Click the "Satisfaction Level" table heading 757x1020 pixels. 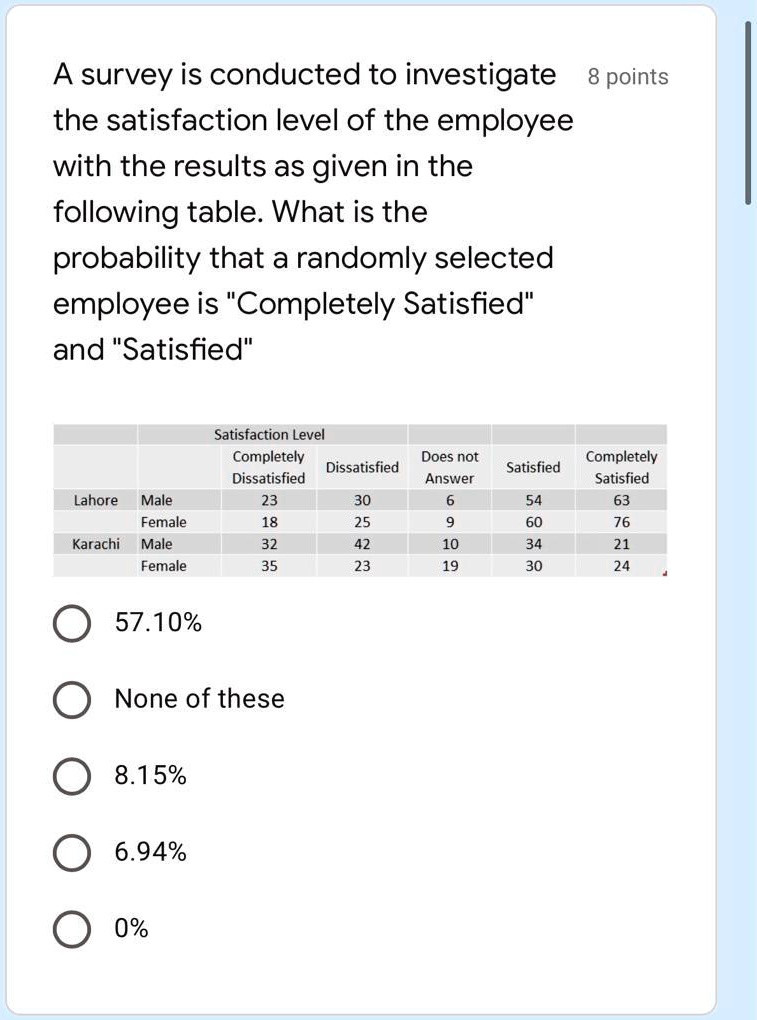tap(269, 434)
